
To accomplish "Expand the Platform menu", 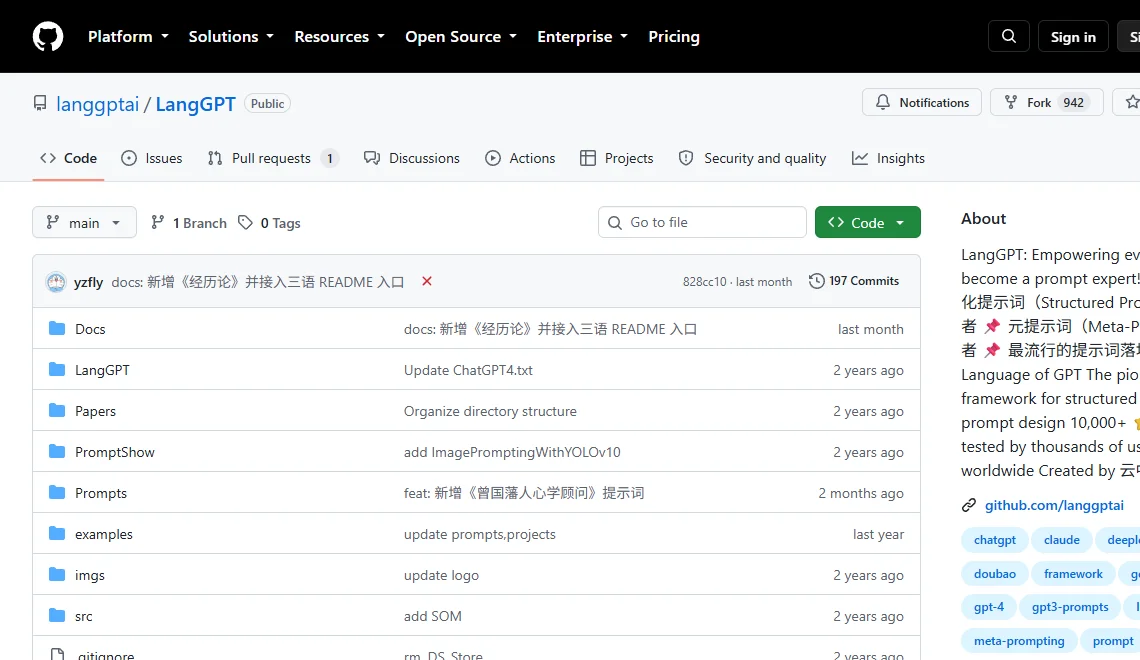I will point(129,36).
